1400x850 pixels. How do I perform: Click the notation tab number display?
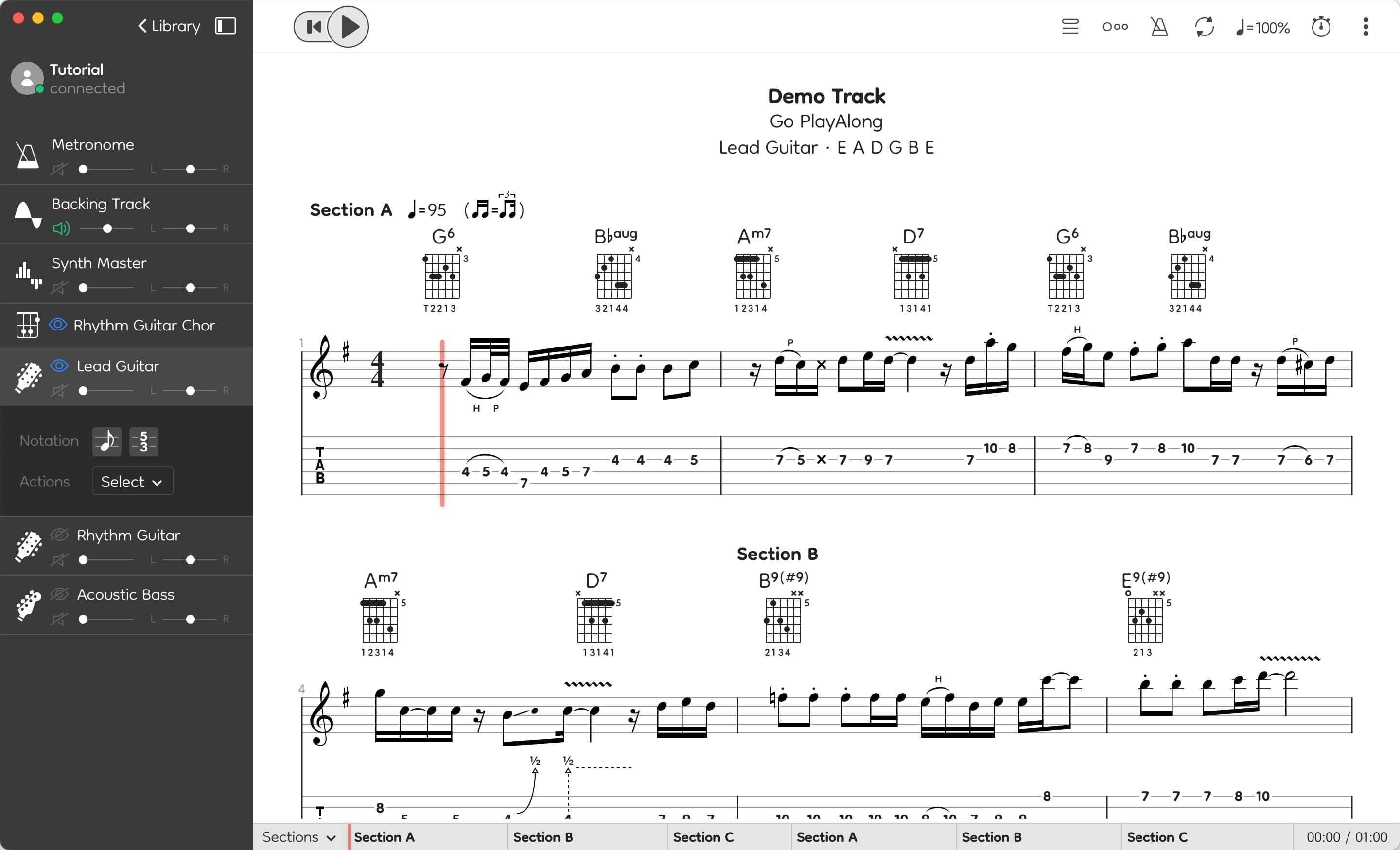146,440
